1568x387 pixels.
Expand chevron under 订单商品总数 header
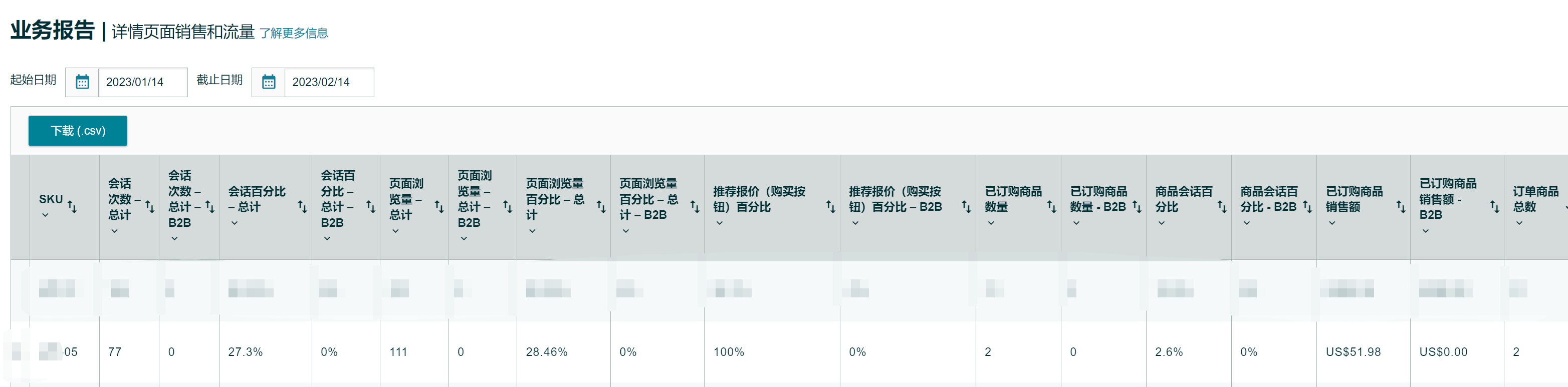tap(1519, 223)
